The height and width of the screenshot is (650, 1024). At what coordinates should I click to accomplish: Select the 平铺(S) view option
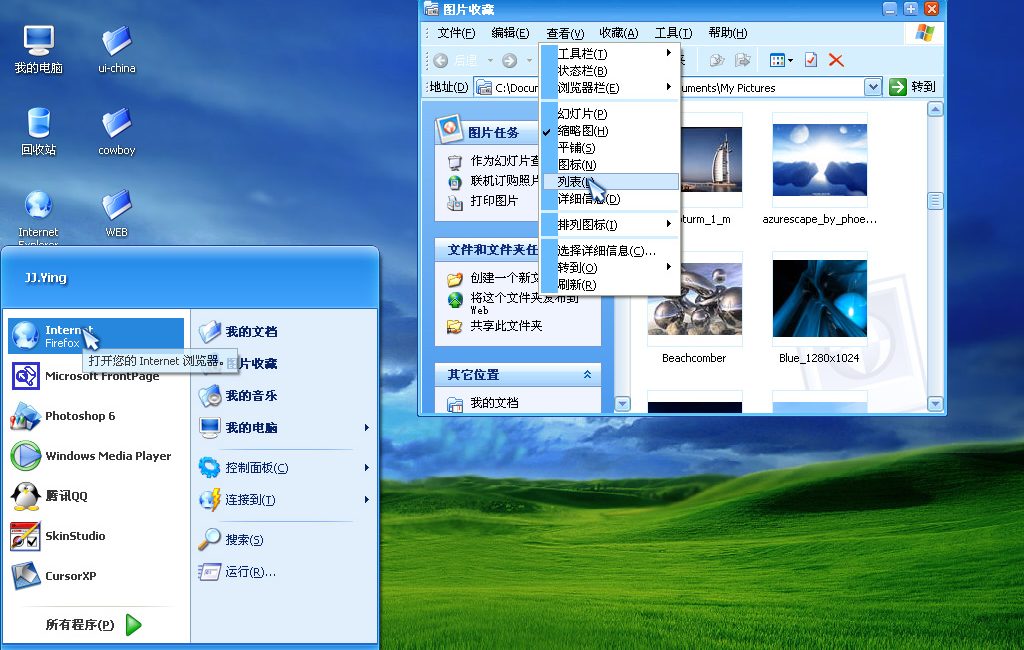[x=610, y=148]
